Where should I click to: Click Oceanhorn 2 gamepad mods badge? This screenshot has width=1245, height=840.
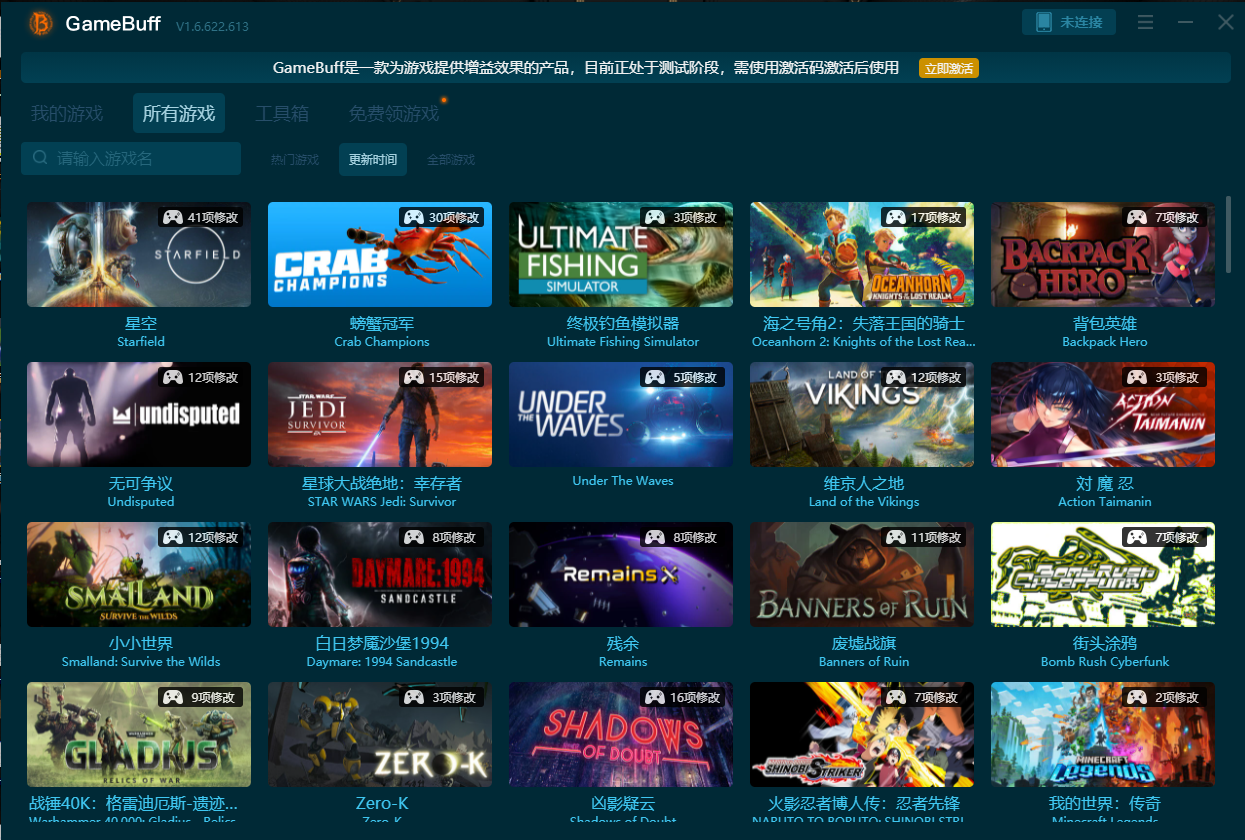click(924, 217)
